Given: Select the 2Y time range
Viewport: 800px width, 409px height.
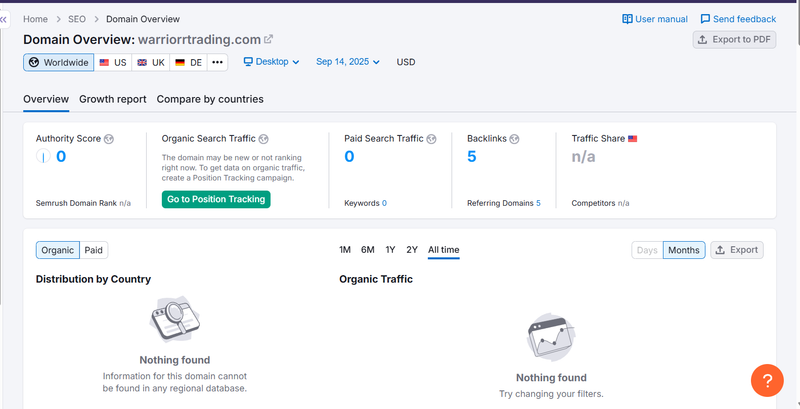Looking at the screenshot, I should pyautogui.click(x=412, y=249).
